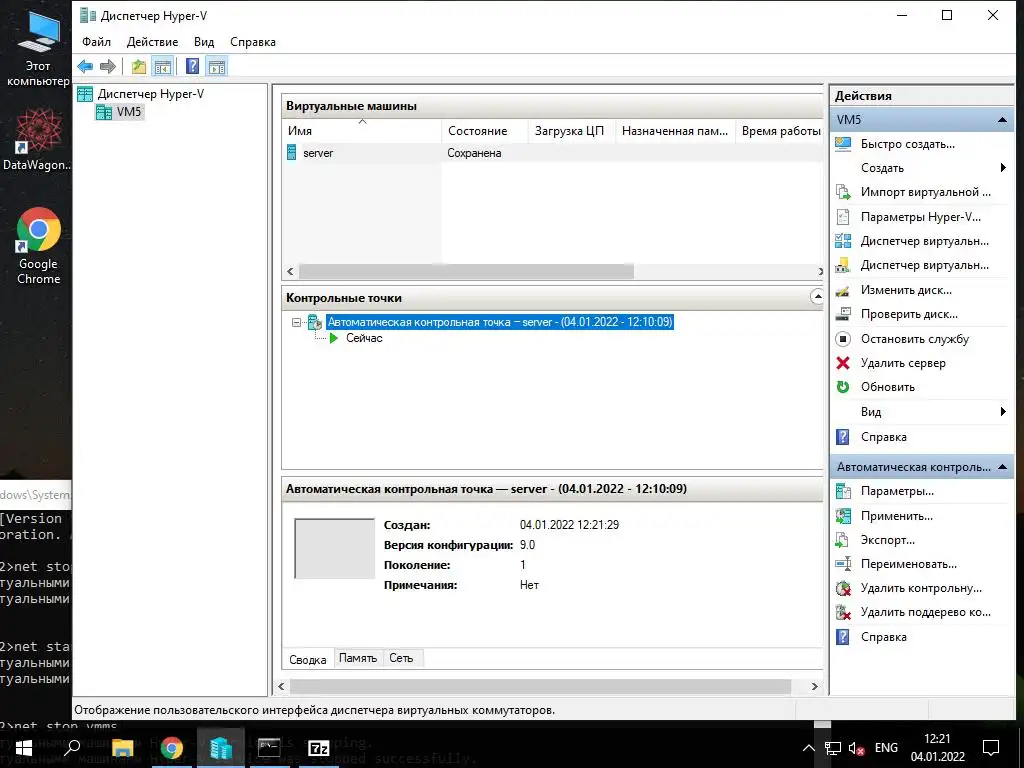Sort by Загрузка ЦП column header
1024x768 pixels.
(x=571, y=131)
